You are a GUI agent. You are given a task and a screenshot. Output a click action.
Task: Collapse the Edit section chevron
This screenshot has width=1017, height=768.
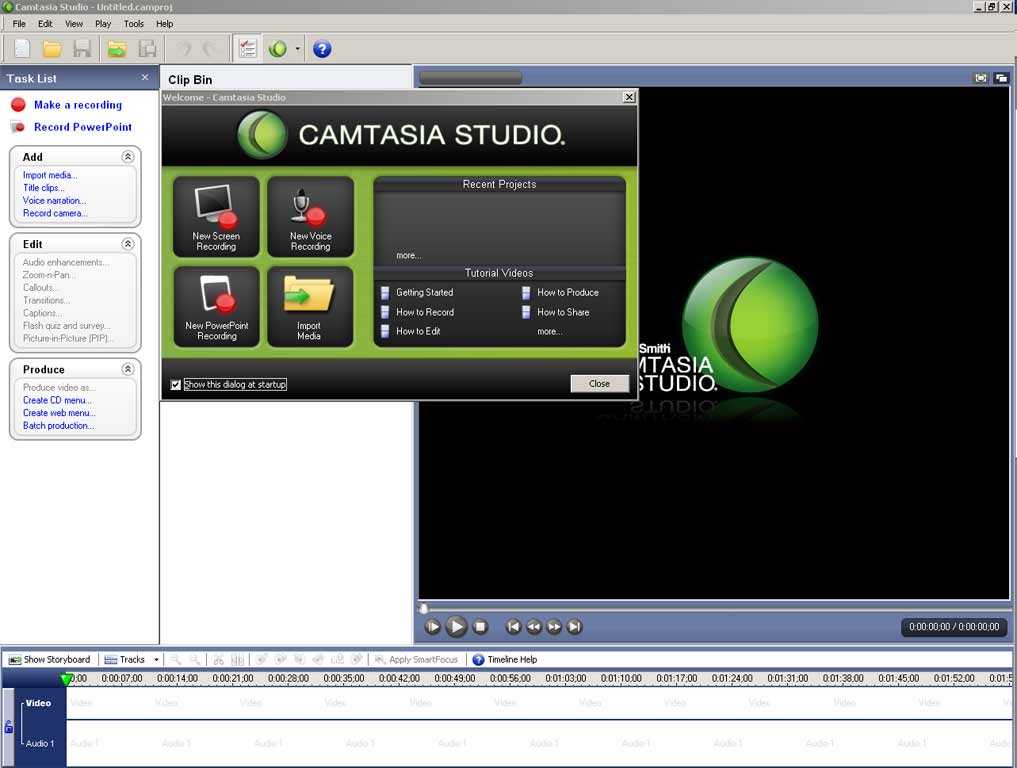[x=128, y=244]
